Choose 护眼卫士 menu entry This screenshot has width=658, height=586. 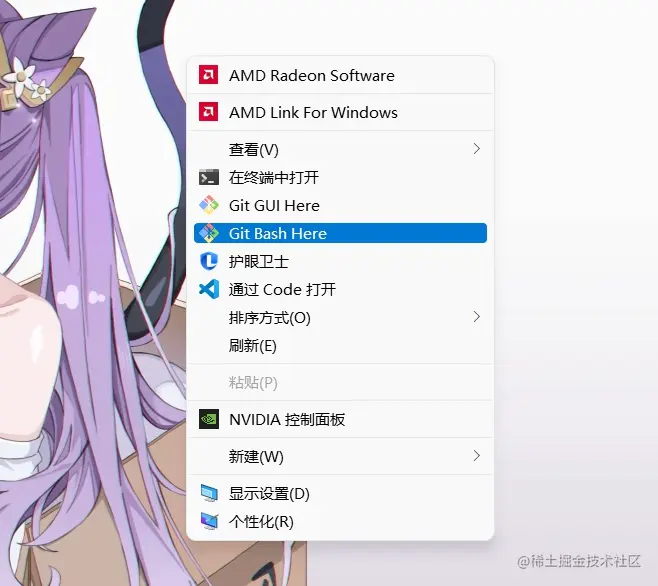pos(340,261)
